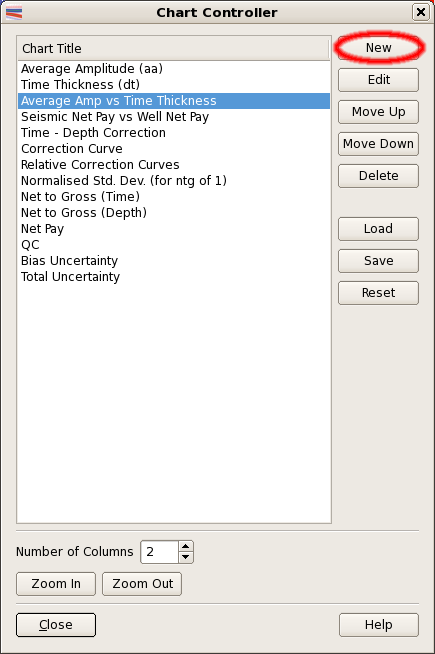Save the chart configuration
435x654 pixels.
pos(378,261)
